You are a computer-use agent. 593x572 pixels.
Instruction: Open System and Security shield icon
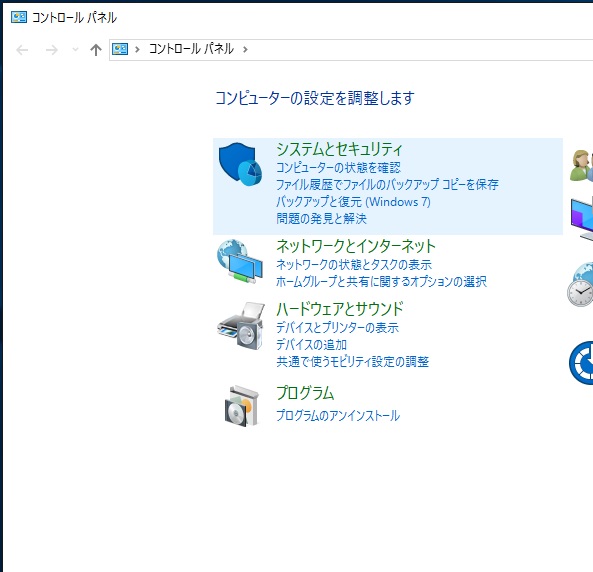240,164
